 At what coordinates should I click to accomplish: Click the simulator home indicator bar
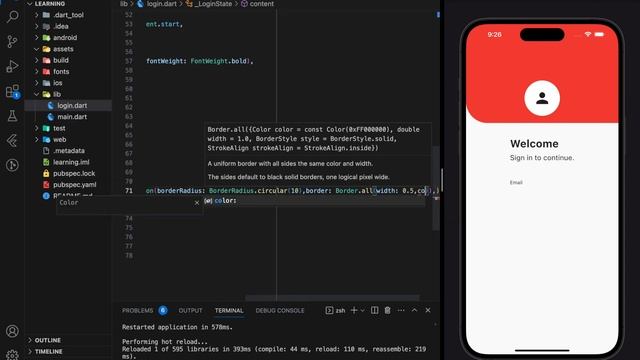coord(542,350)
